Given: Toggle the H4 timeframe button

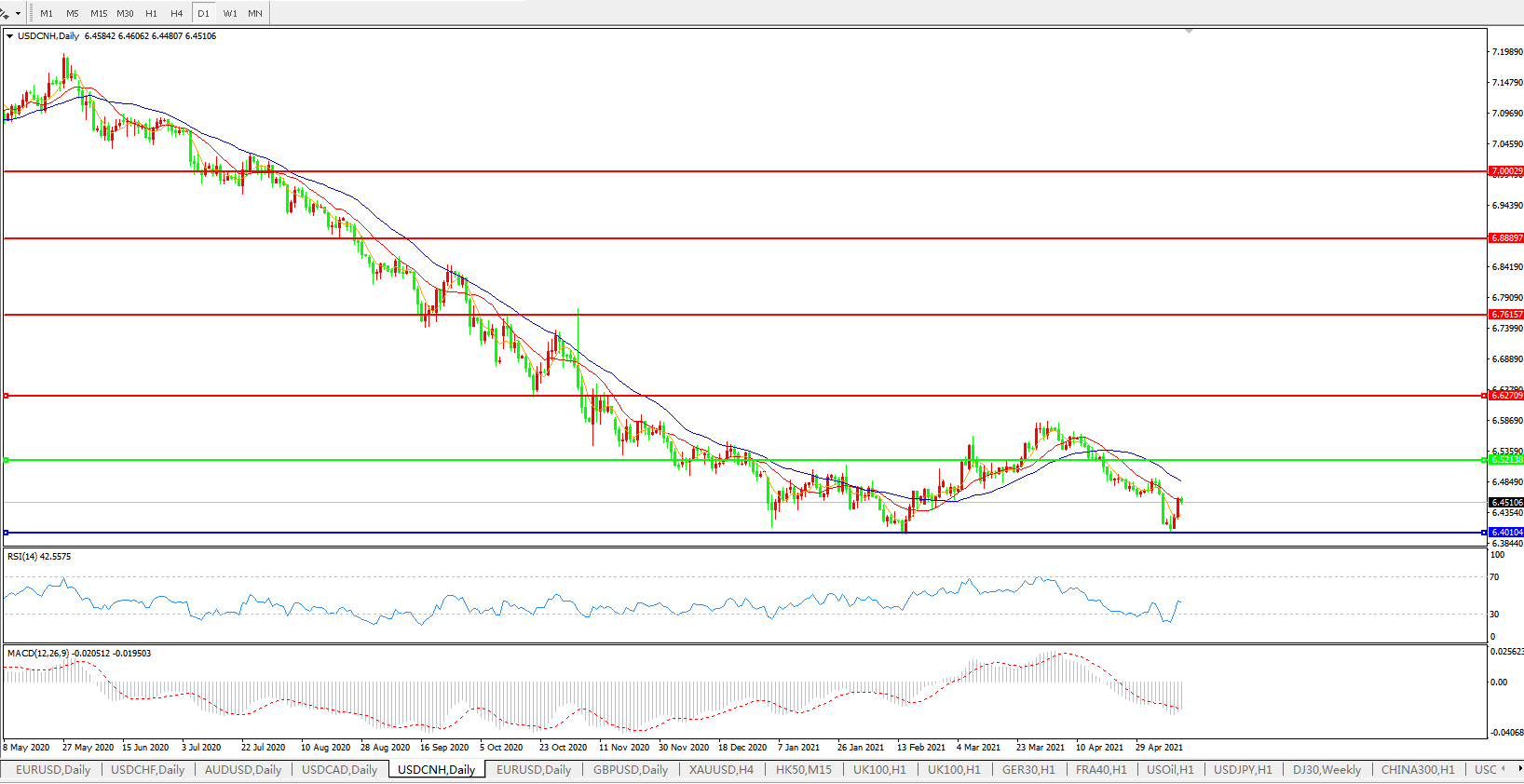Looking at the screenshot, I should click(x=177, y=13).
